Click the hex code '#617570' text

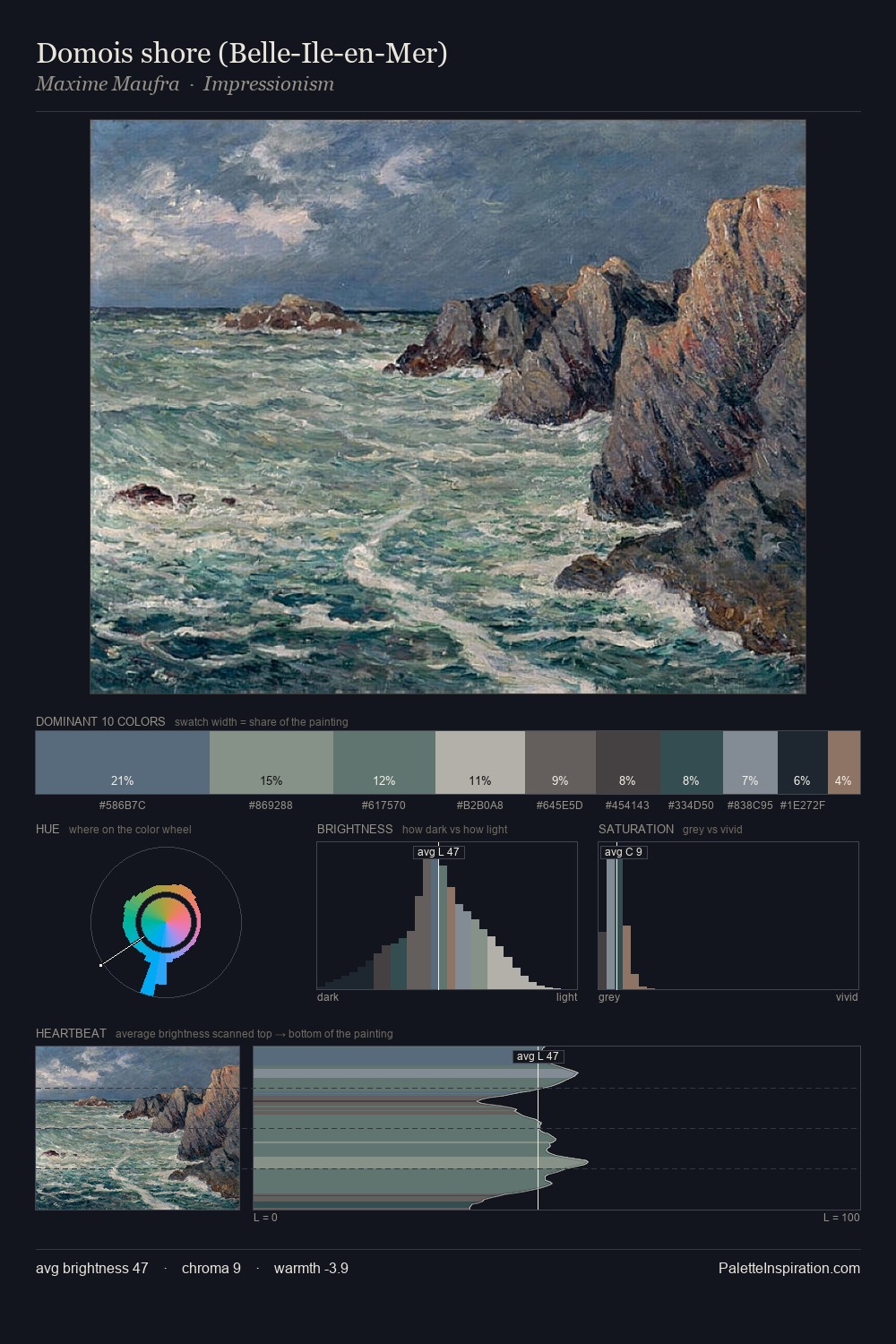tap(384, 806)
